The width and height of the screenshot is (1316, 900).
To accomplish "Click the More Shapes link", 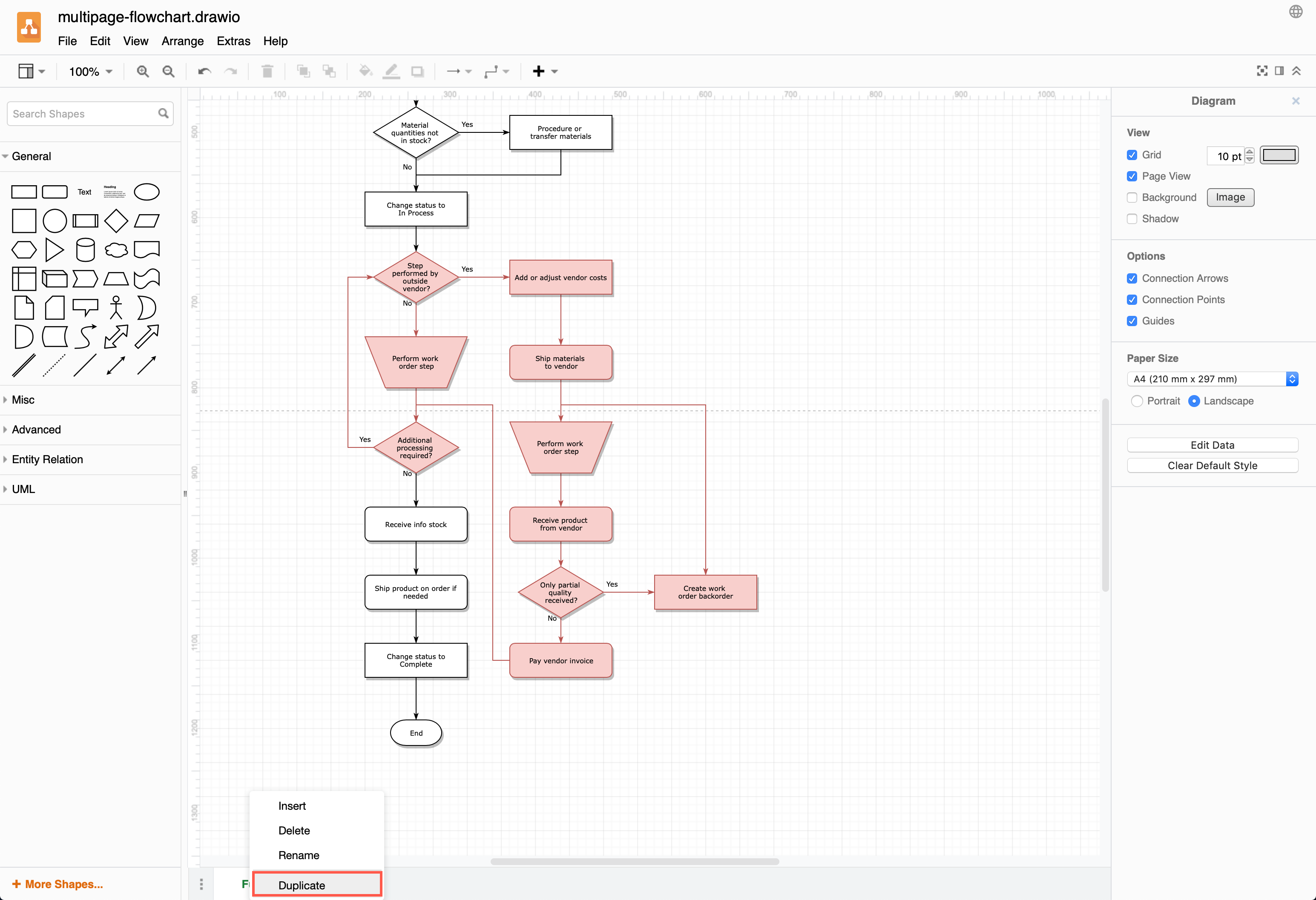I will point(57,883).
